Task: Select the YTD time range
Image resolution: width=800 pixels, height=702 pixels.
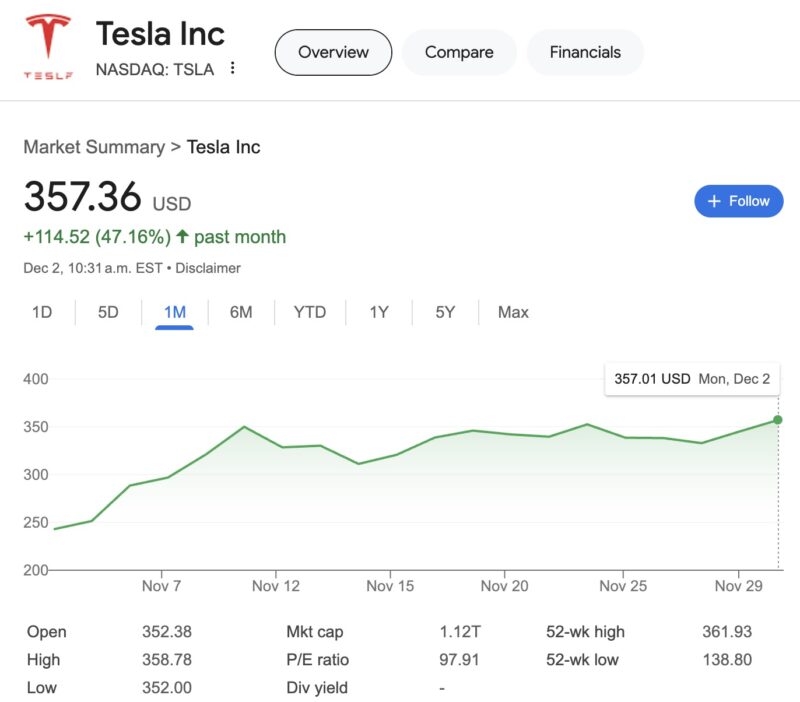Action: point(310,312)
